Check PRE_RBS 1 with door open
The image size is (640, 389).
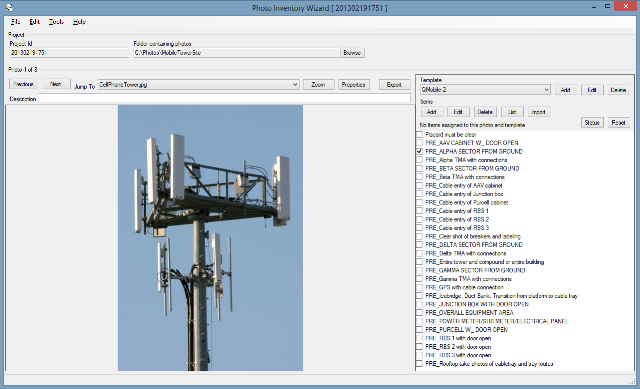[420, 338]
